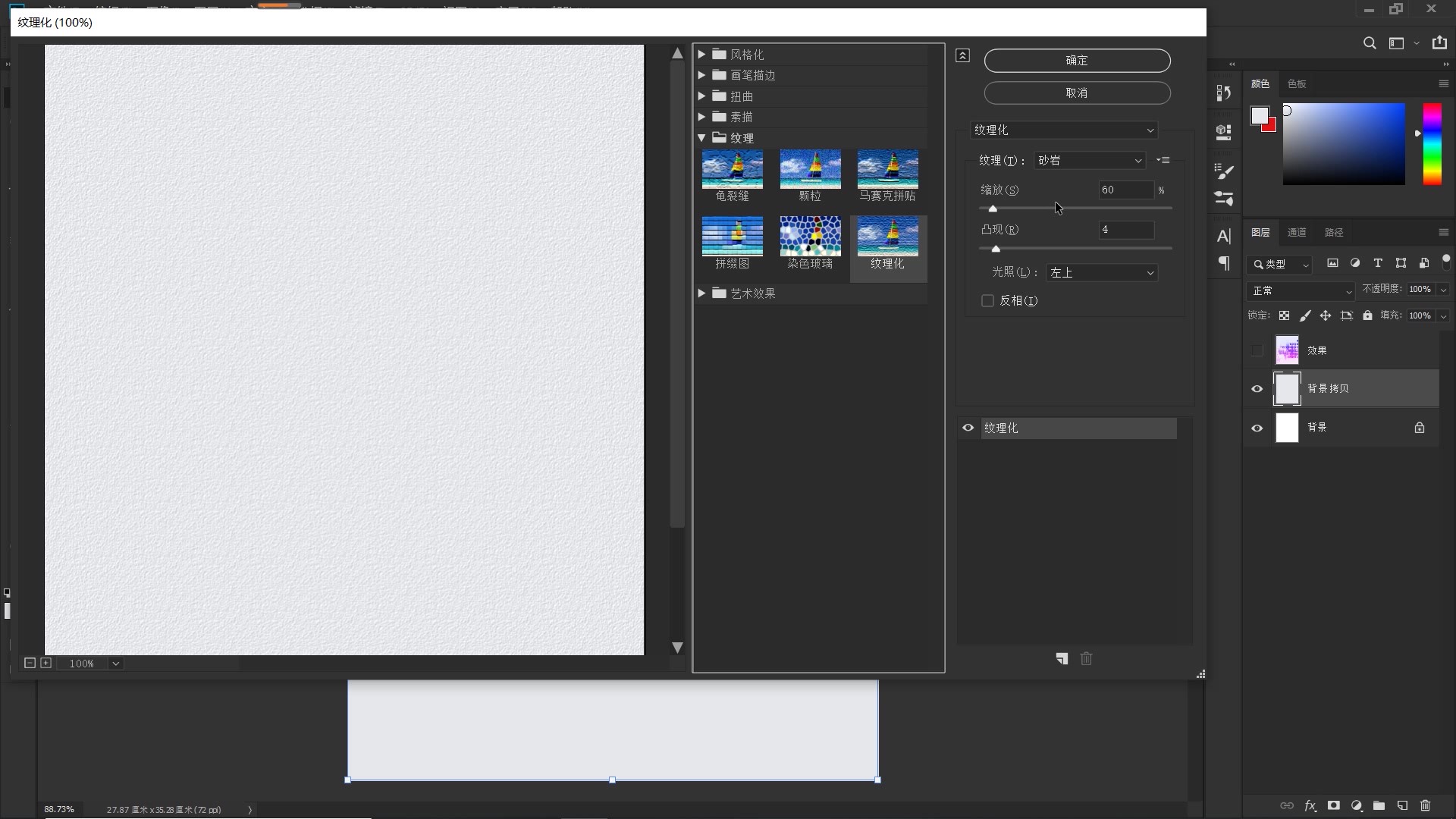Collapse the filter gallery thumbnails panel icon
Image resolution: width=1456 pixels, height=819 pixels.
[x=962, y=55]
